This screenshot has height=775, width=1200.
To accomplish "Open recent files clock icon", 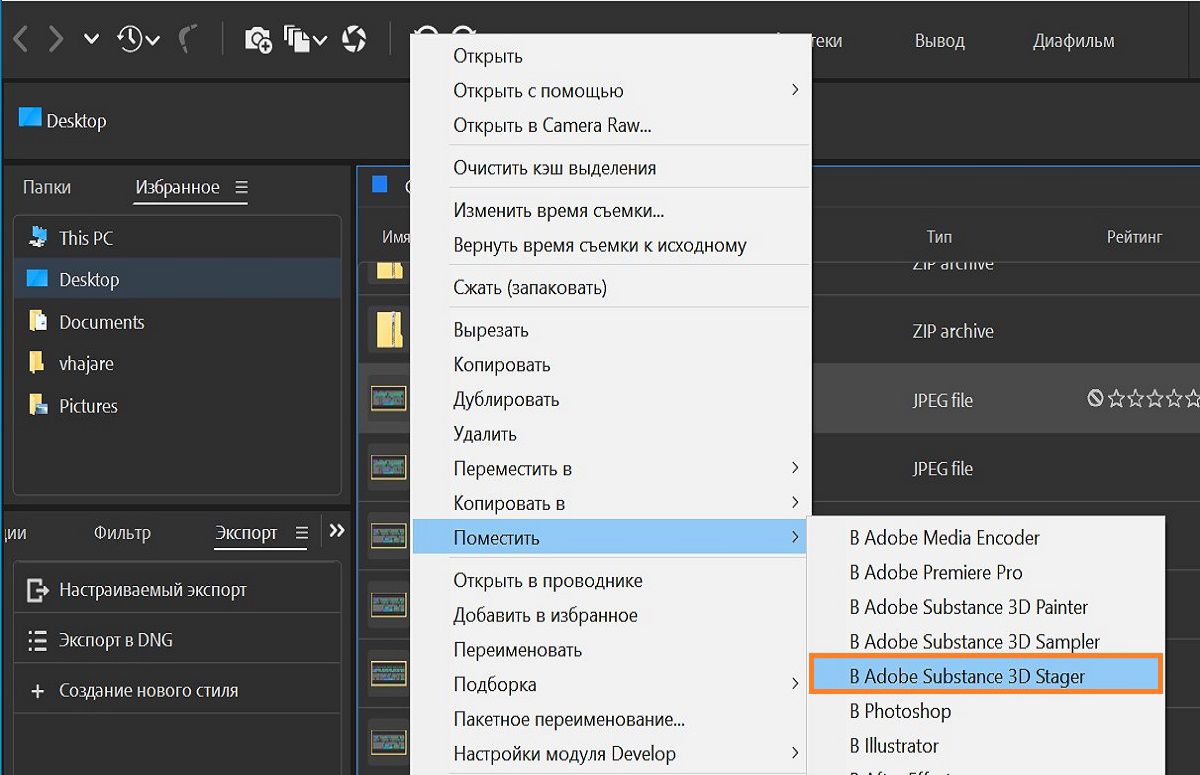I will pyautogui.click(x=138, y=39).
